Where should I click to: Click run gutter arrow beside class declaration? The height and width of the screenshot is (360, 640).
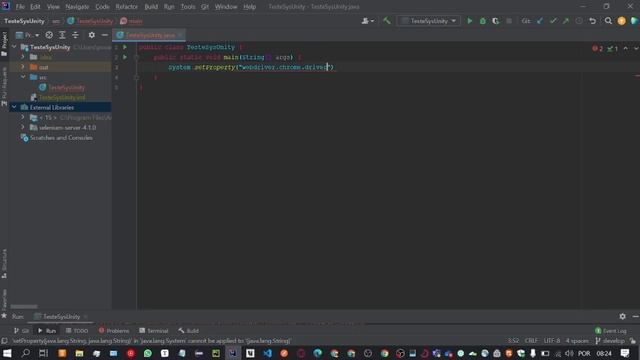[x=125, y=47]
